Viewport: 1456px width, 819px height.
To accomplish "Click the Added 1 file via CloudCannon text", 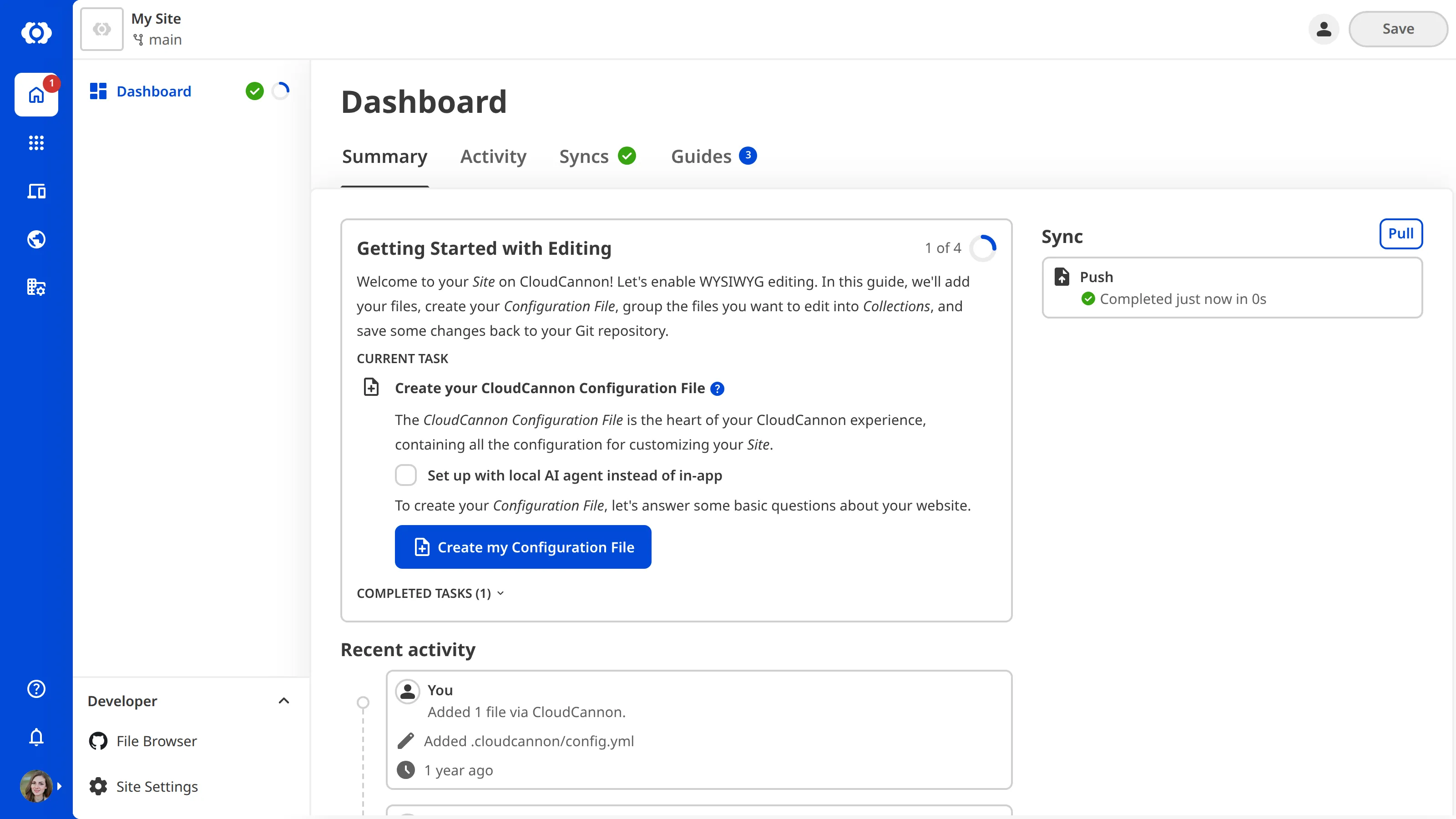I will (526, 712).
